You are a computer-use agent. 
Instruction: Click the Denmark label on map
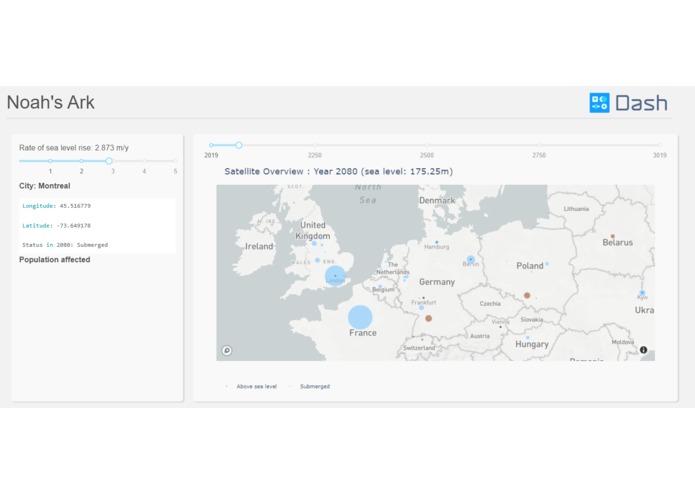(x=437, y=200)
